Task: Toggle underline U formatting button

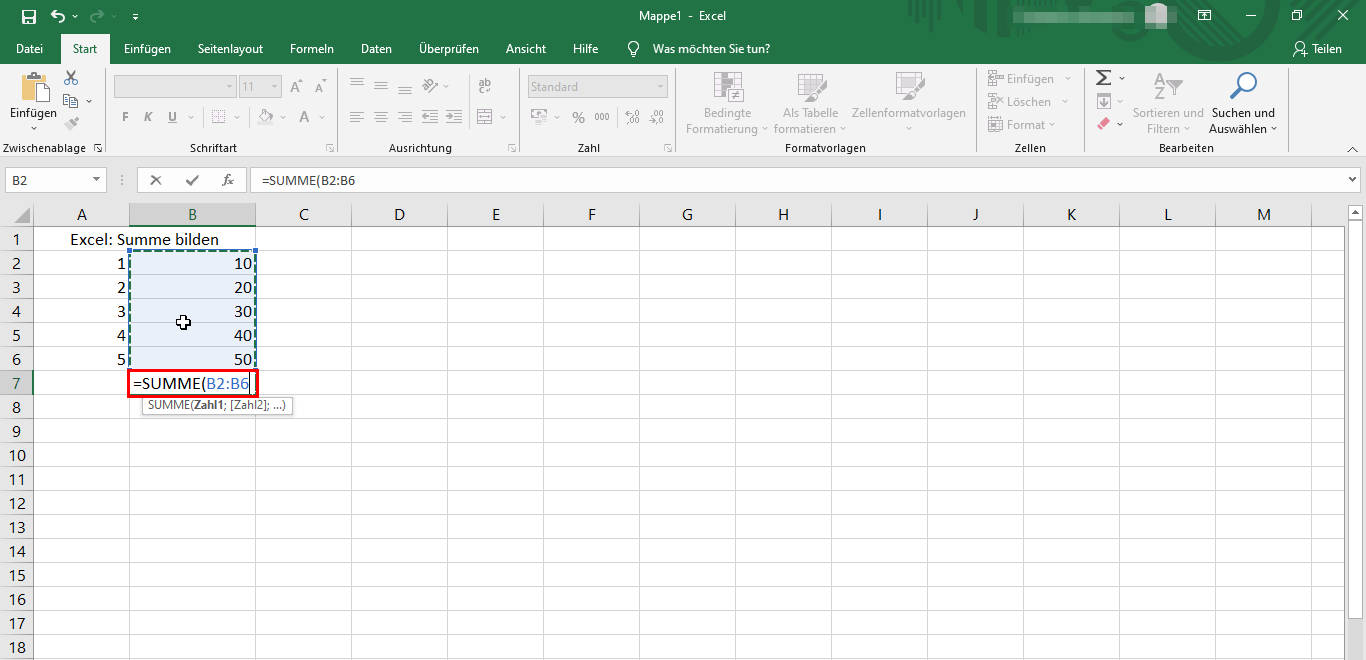Action: coord(172,117)
